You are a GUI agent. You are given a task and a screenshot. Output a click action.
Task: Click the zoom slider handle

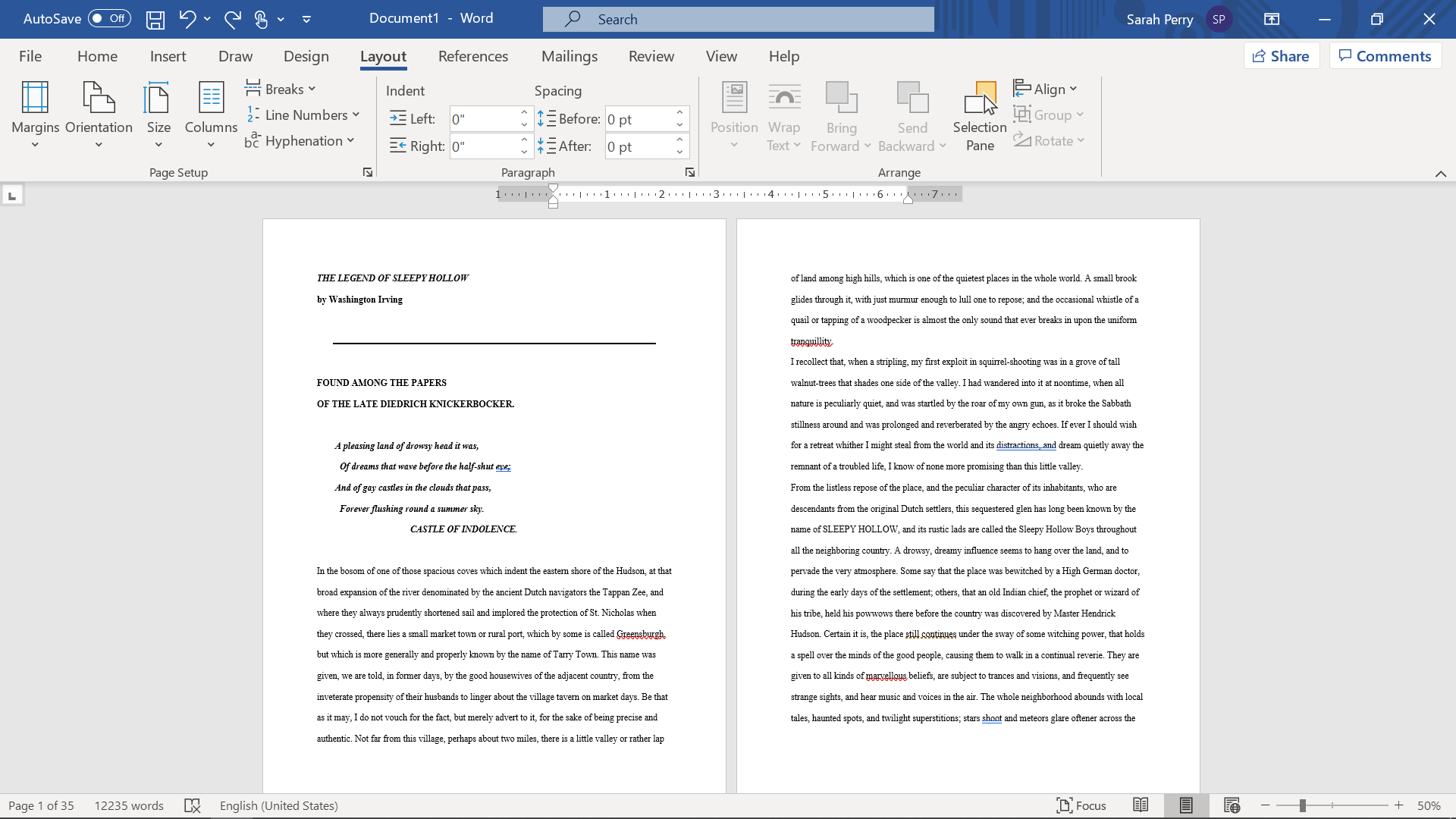coord(1302,805)
